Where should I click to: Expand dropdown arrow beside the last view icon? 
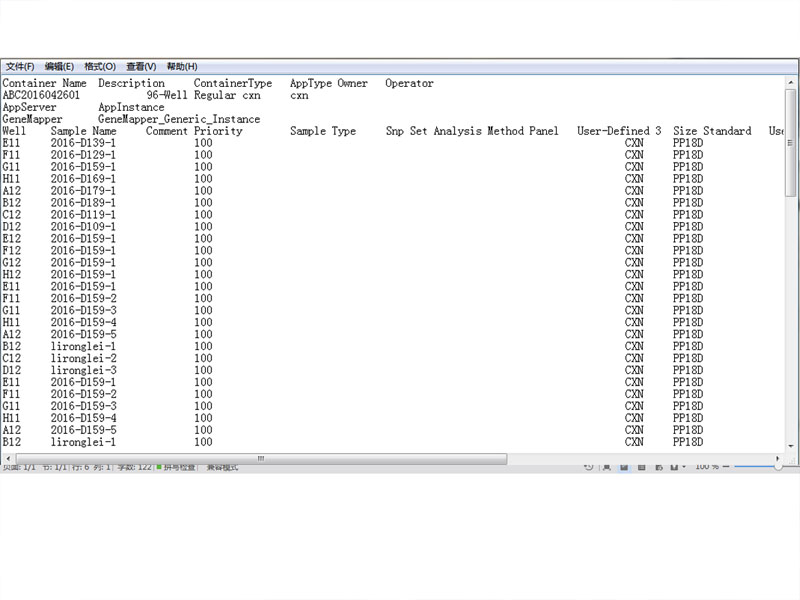pos(684,467)
